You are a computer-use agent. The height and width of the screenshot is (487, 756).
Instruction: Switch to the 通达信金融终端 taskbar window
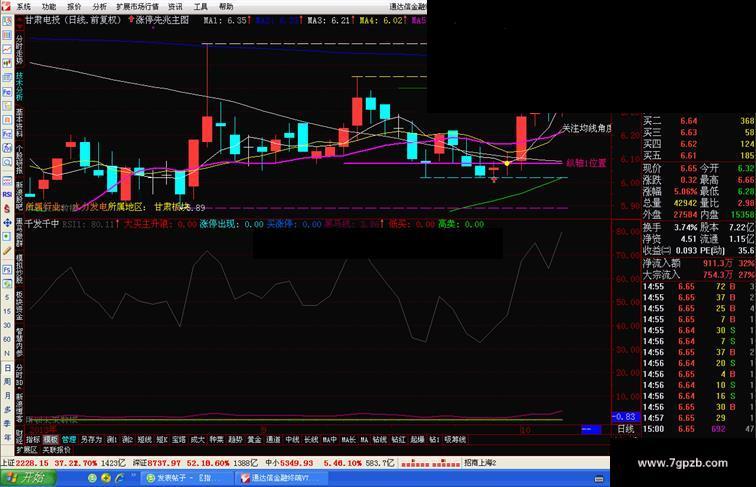tap(281, 478)
